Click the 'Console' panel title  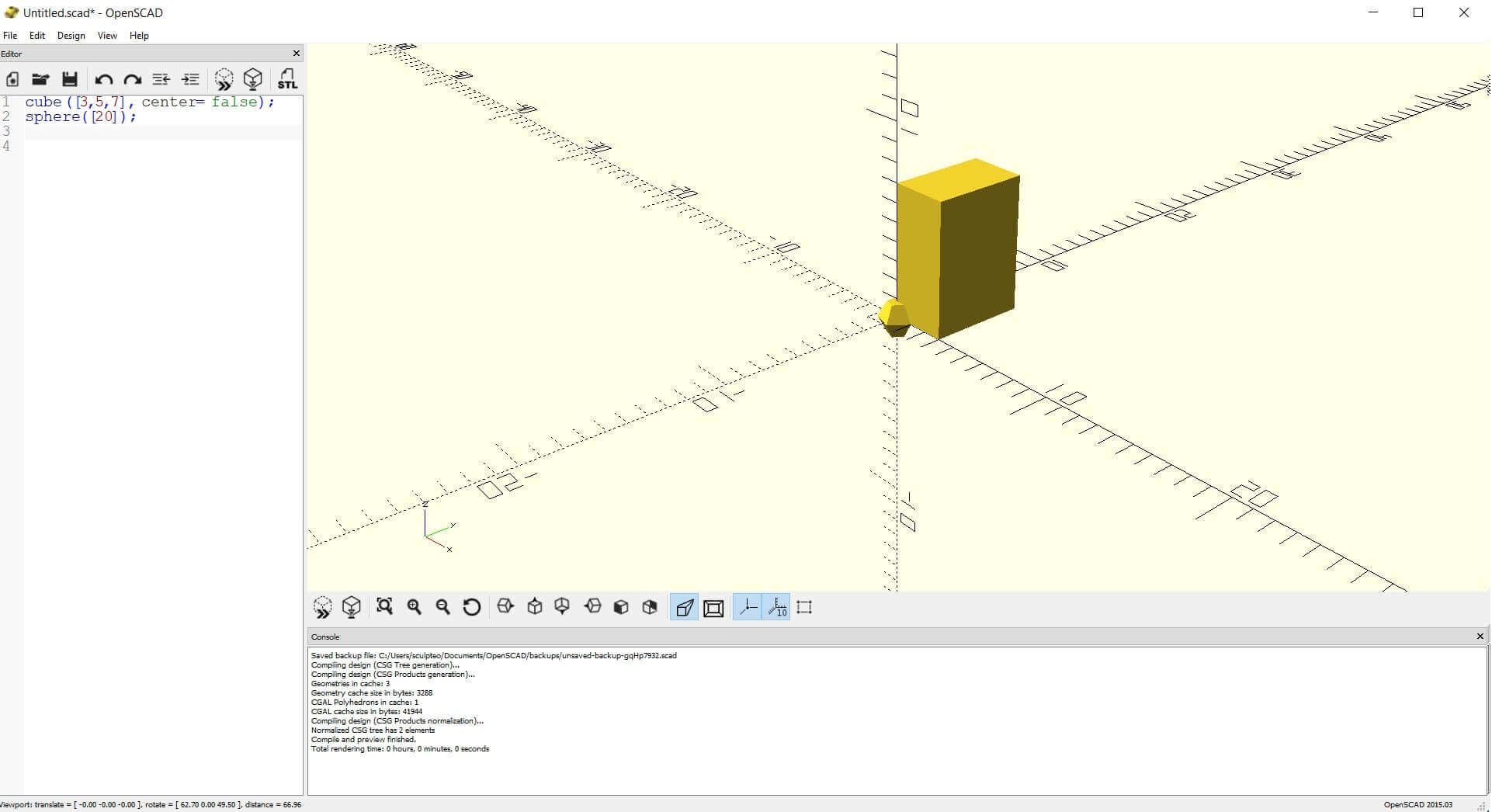(x=325, y=637)
